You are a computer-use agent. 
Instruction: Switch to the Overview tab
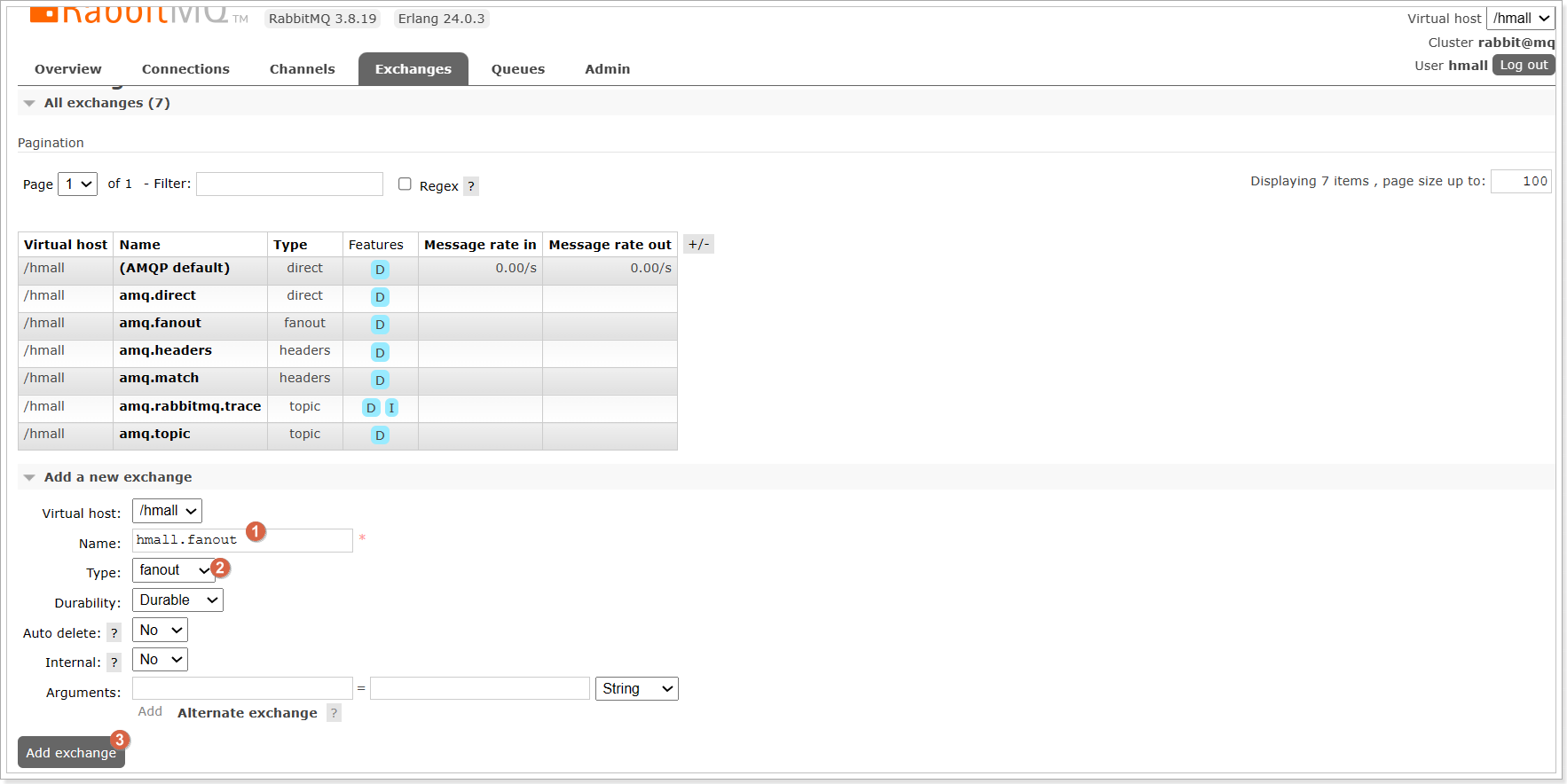tap(68, 69)
